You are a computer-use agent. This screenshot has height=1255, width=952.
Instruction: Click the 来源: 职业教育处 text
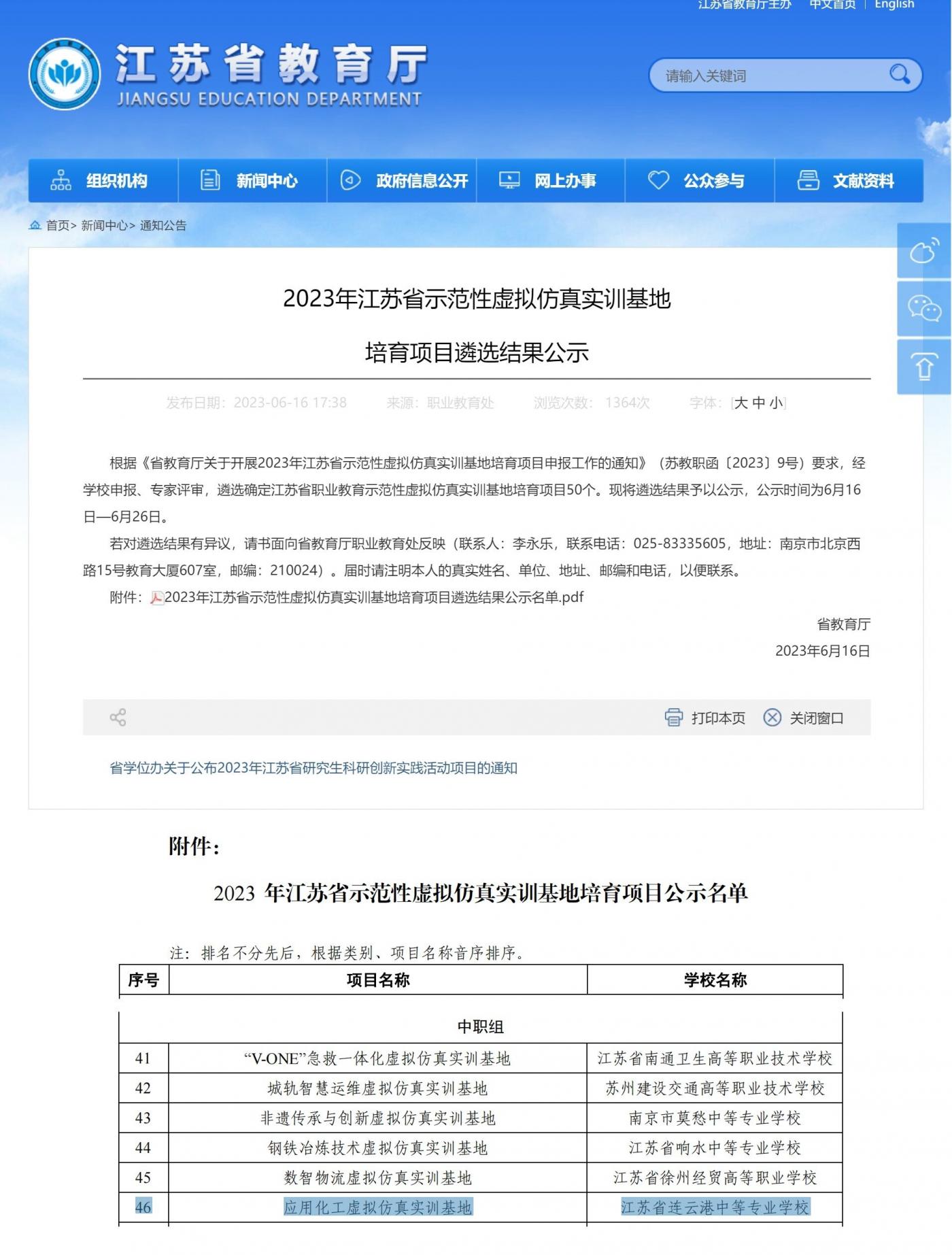[440, 403]
